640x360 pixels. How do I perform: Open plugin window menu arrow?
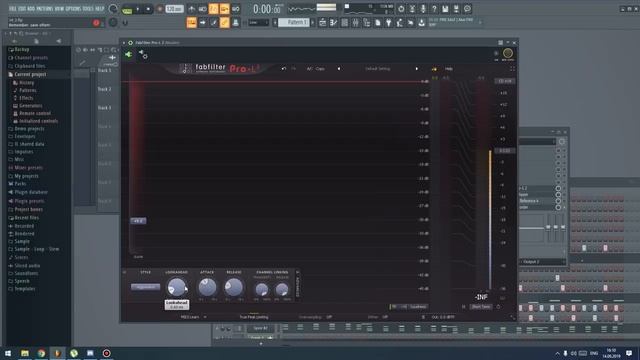pos(124,42)
